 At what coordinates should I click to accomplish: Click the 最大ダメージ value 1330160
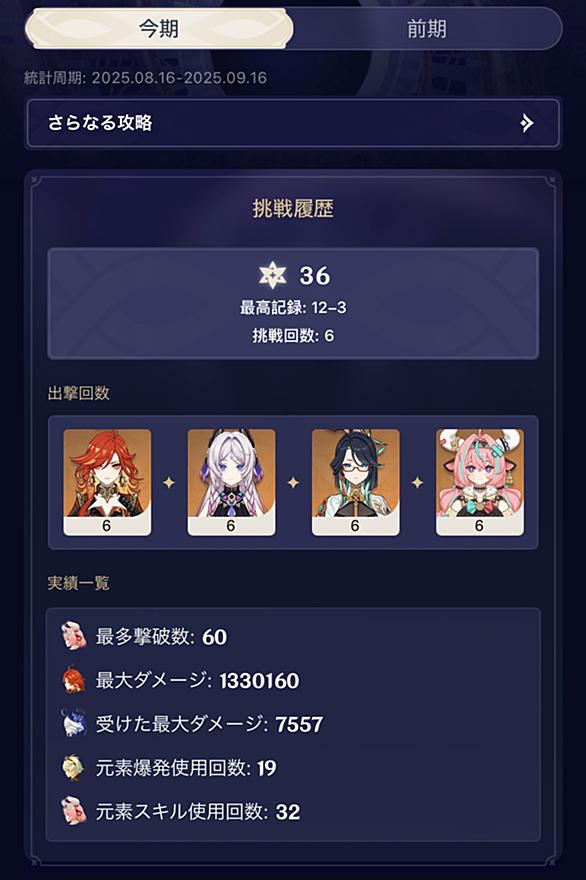259,681
